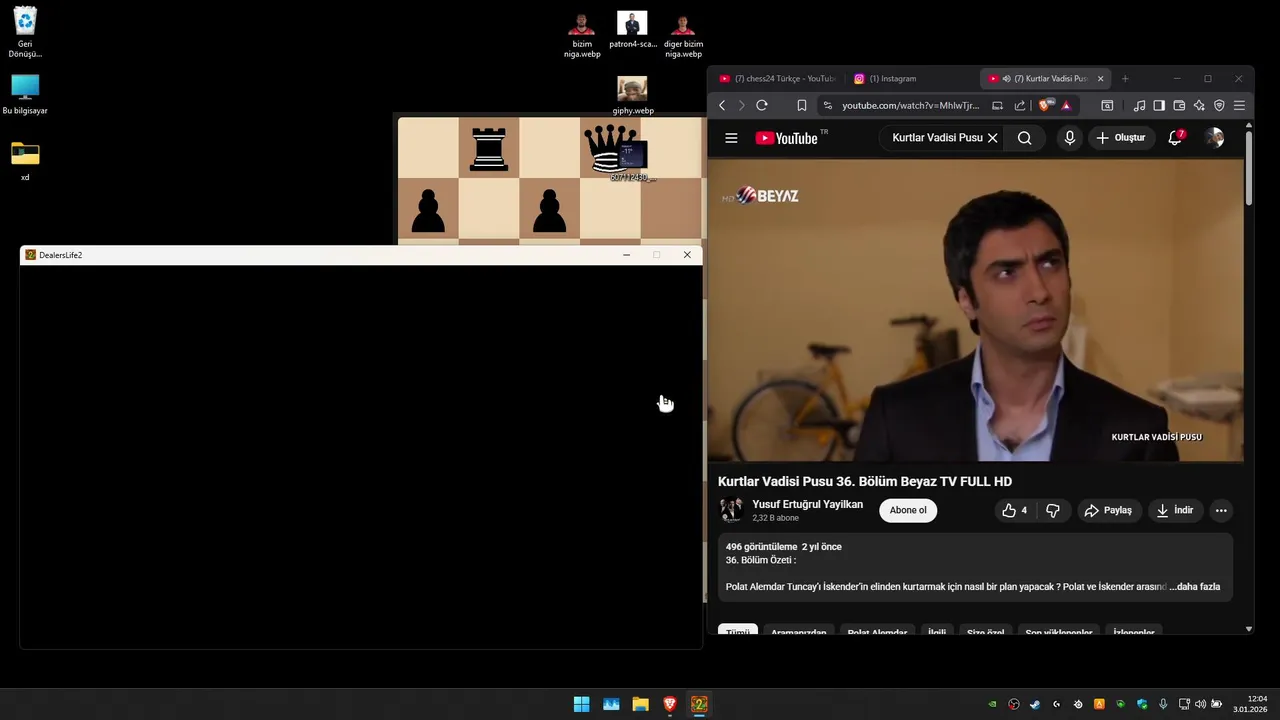Screen dimensions: 1280x720
Task: Reload the YouTube page
Action: pos(762,105)
